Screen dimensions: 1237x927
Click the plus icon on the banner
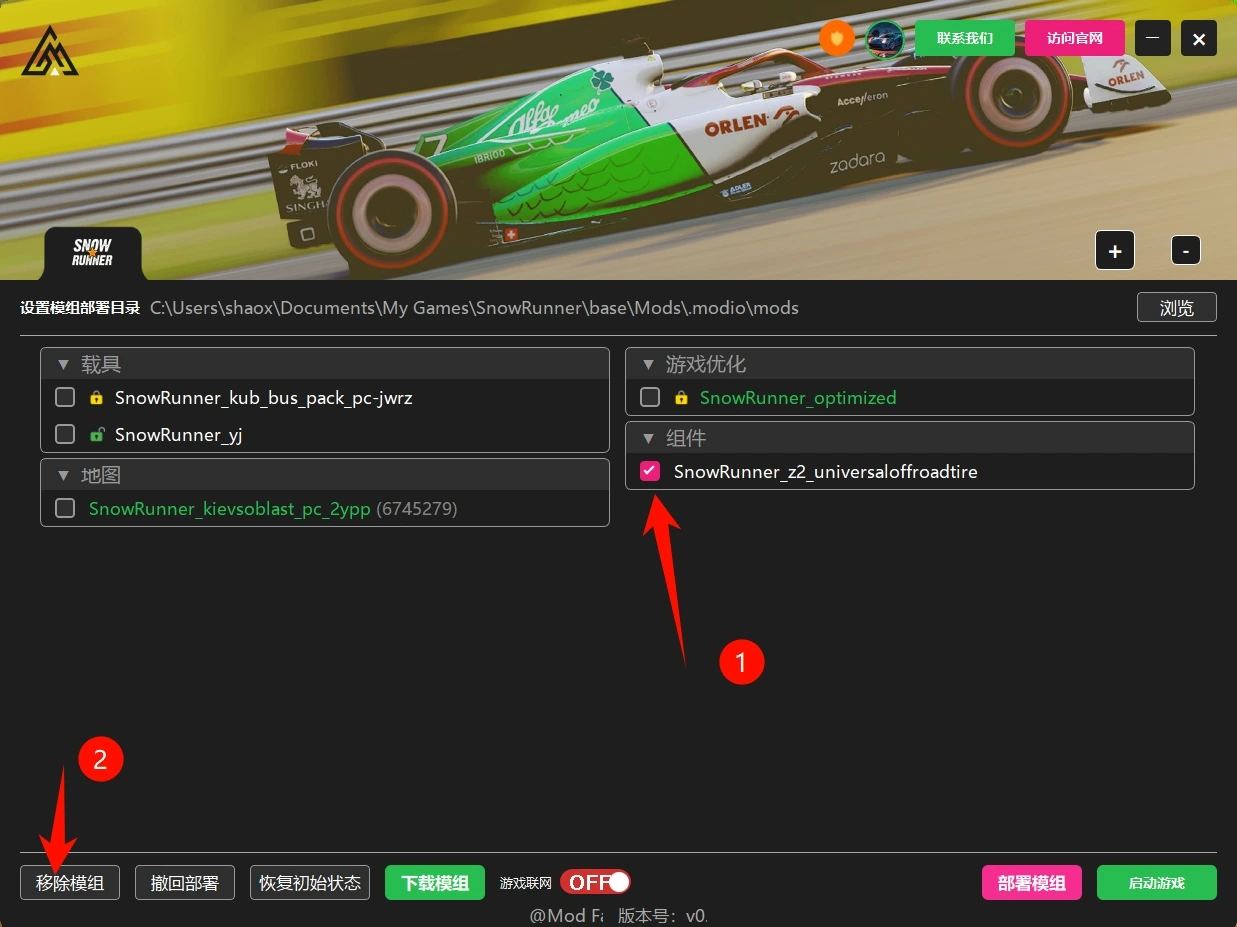tap(1115, 251)
